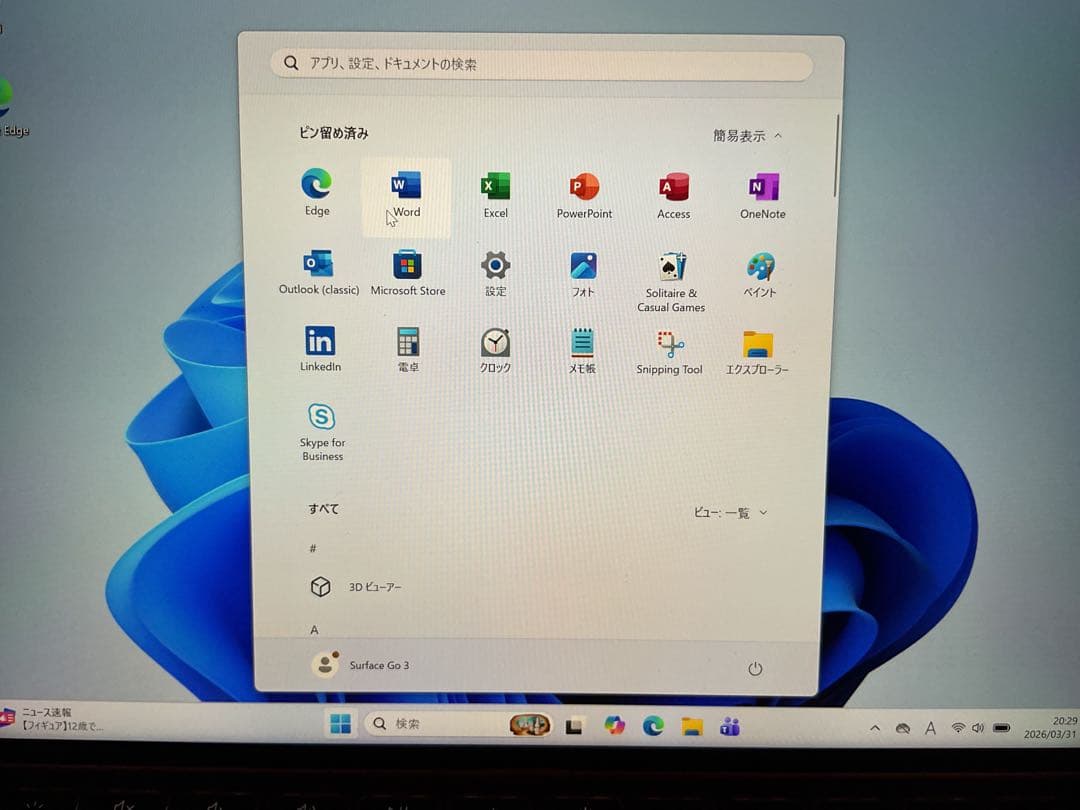Open Task View on the taskbar
Image resolution: width=1080 pixels, height=810 pixels.
click(574, 725)
